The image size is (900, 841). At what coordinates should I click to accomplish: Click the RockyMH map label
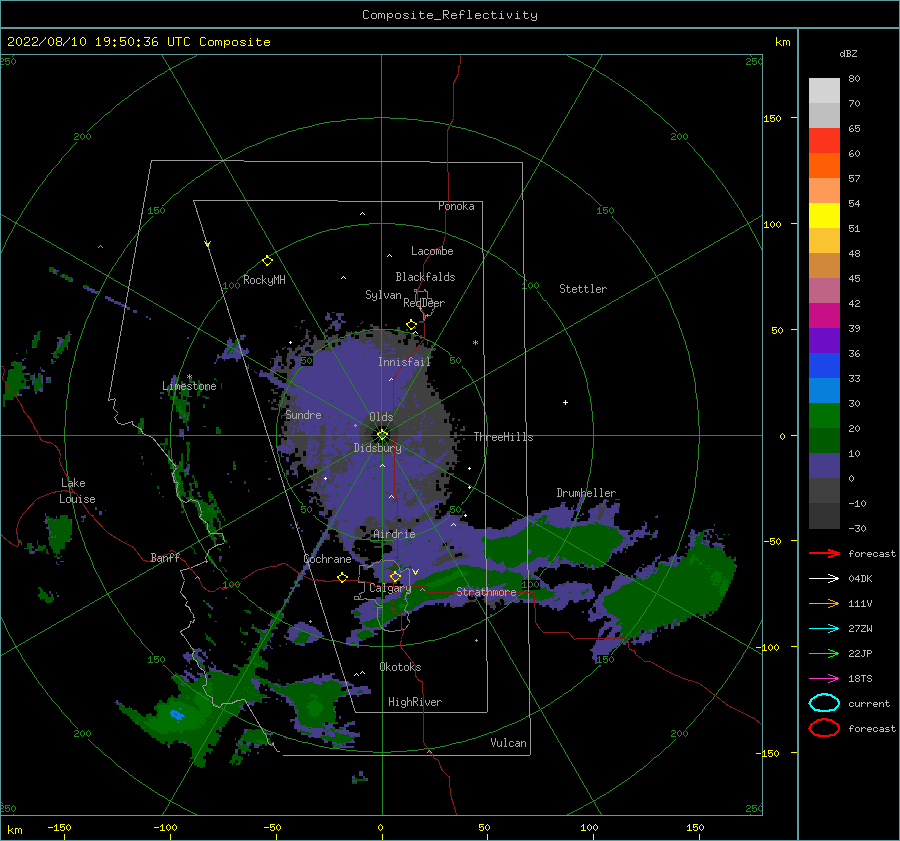[264, 280]
